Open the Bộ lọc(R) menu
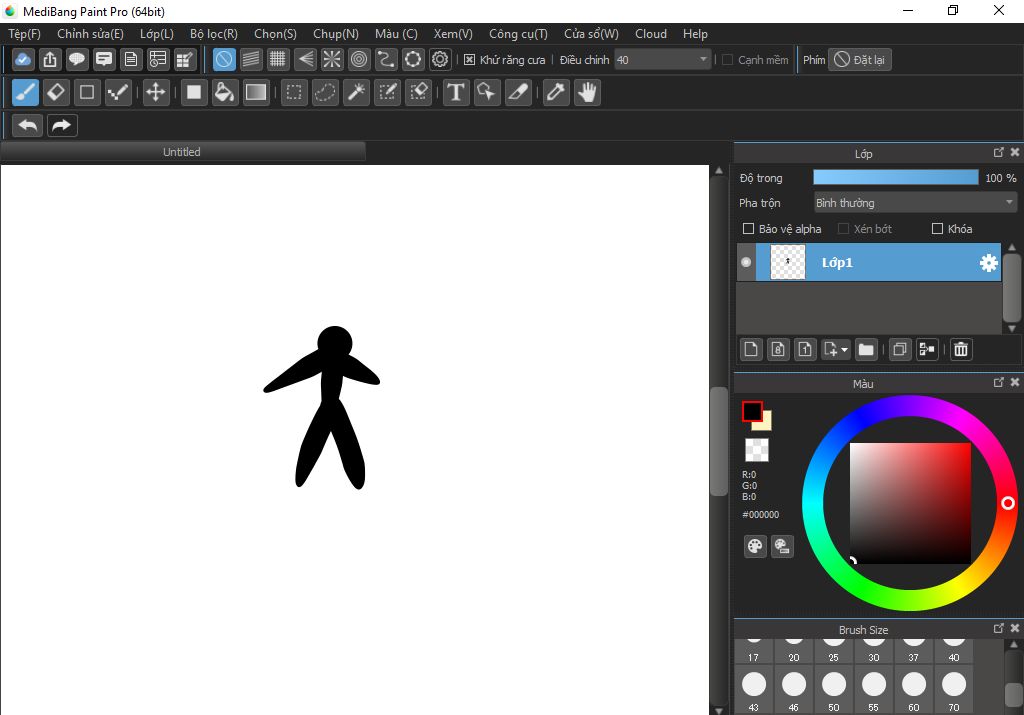Viewport: 1024px width, 715px height. [x=213, y=34]
